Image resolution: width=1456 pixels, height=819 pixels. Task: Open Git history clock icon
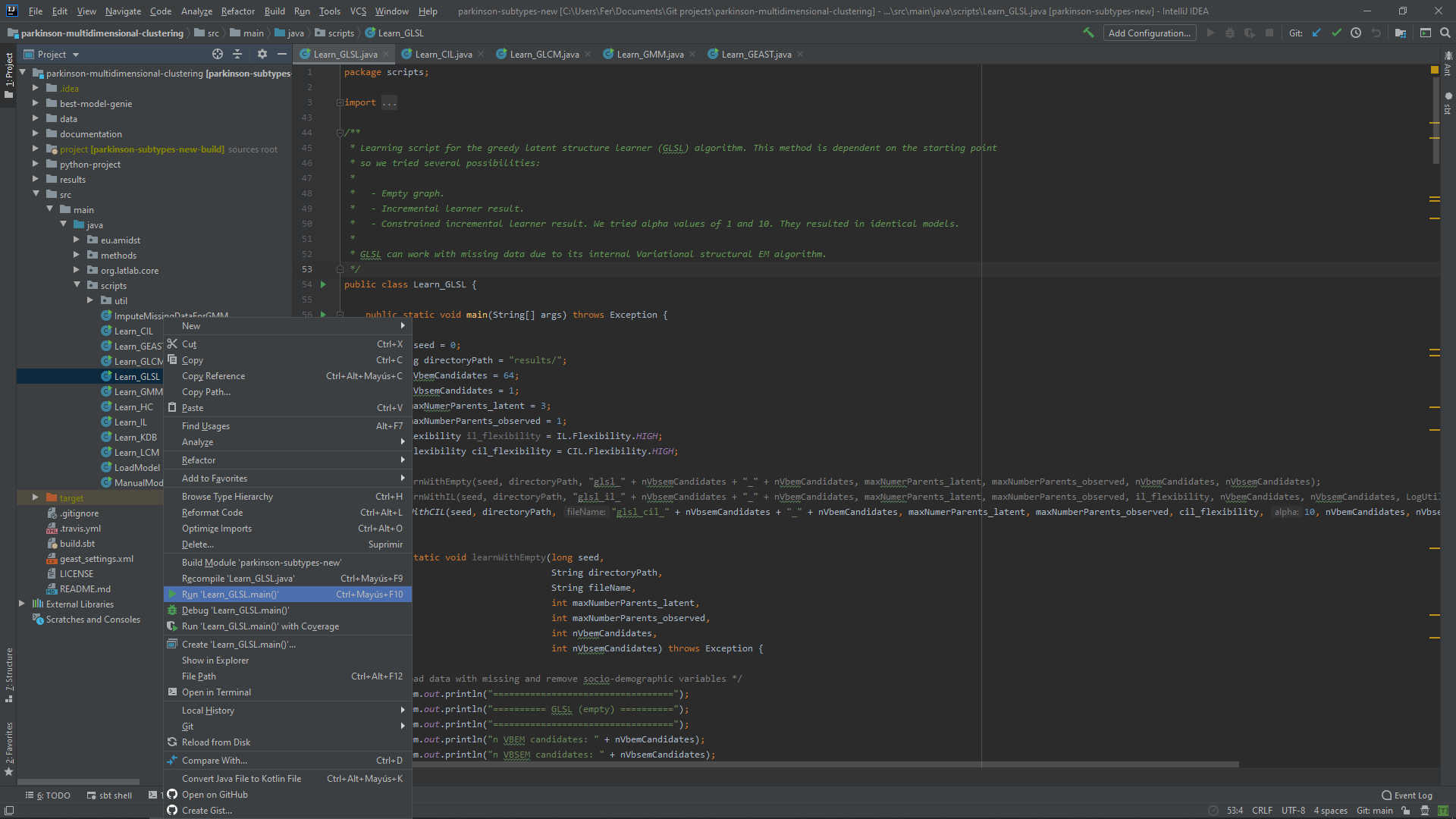click(1356, 33)
